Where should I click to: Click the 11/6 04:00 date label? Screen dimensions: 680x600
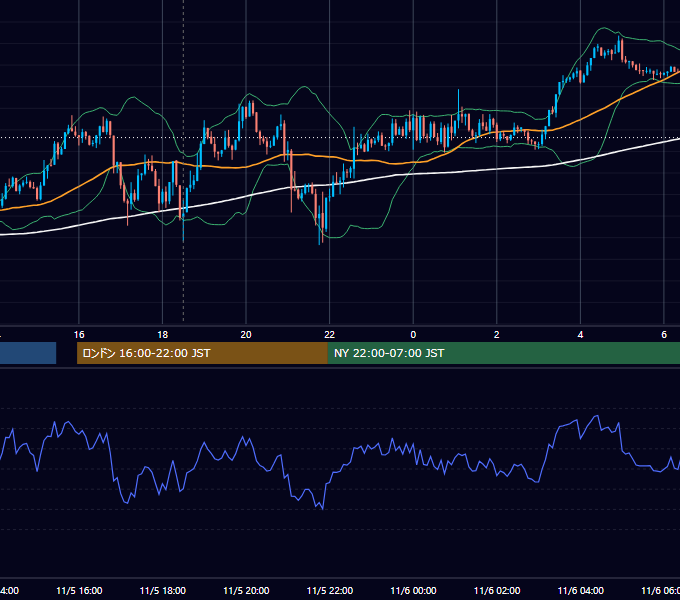[581, 590]
